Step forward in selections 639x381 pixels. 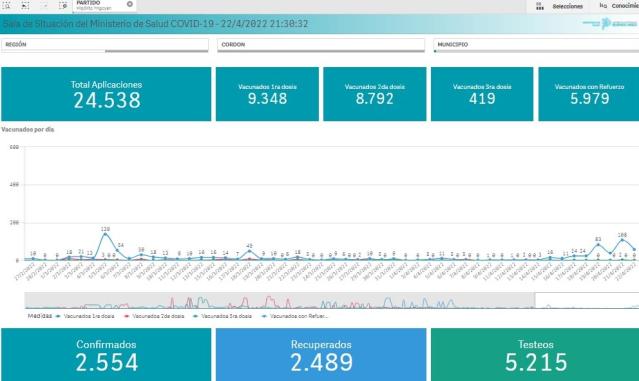point(44,6)
